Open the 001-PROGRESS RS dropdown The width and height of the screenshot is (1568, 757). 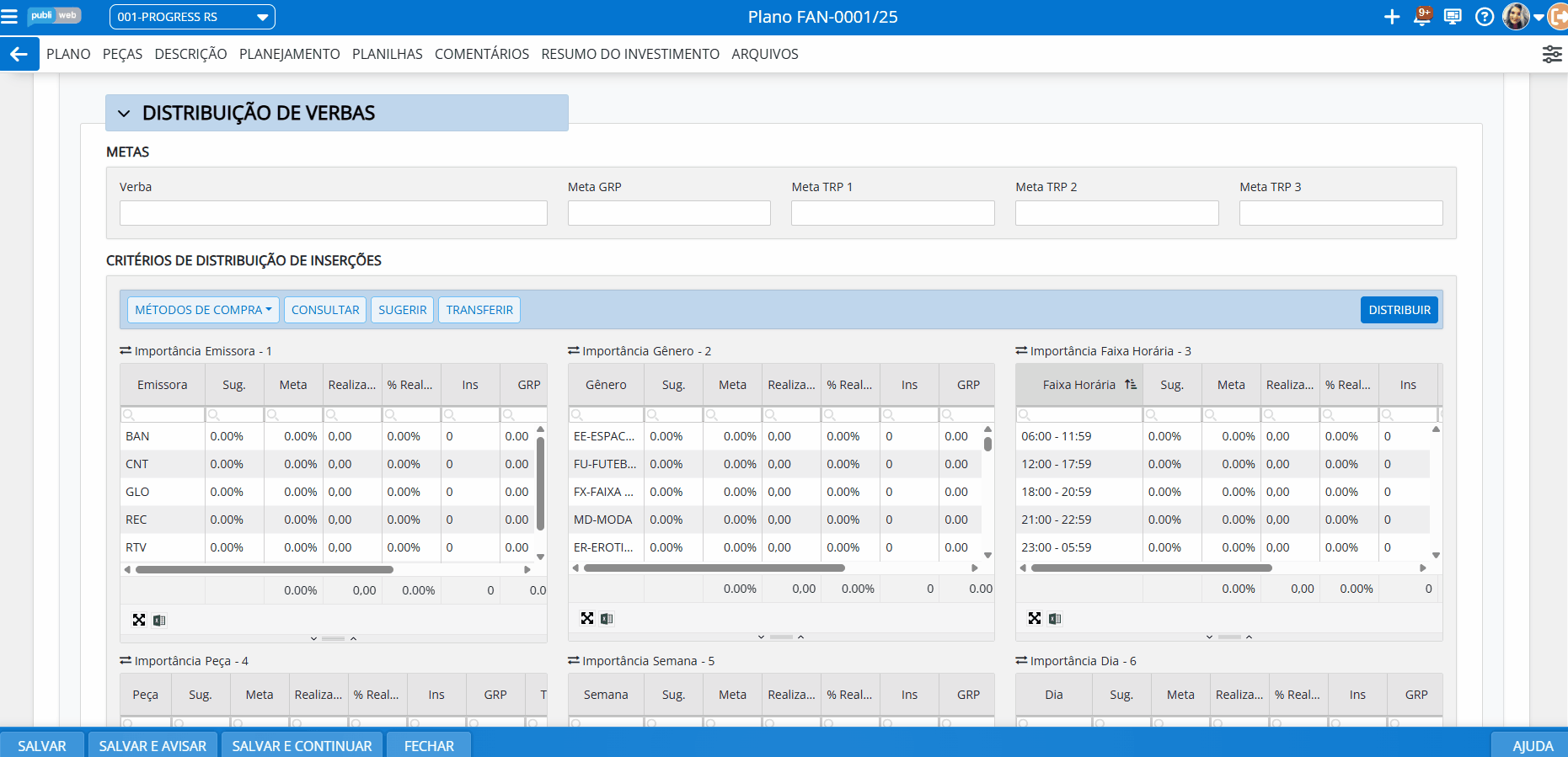[x=192, y=17]
